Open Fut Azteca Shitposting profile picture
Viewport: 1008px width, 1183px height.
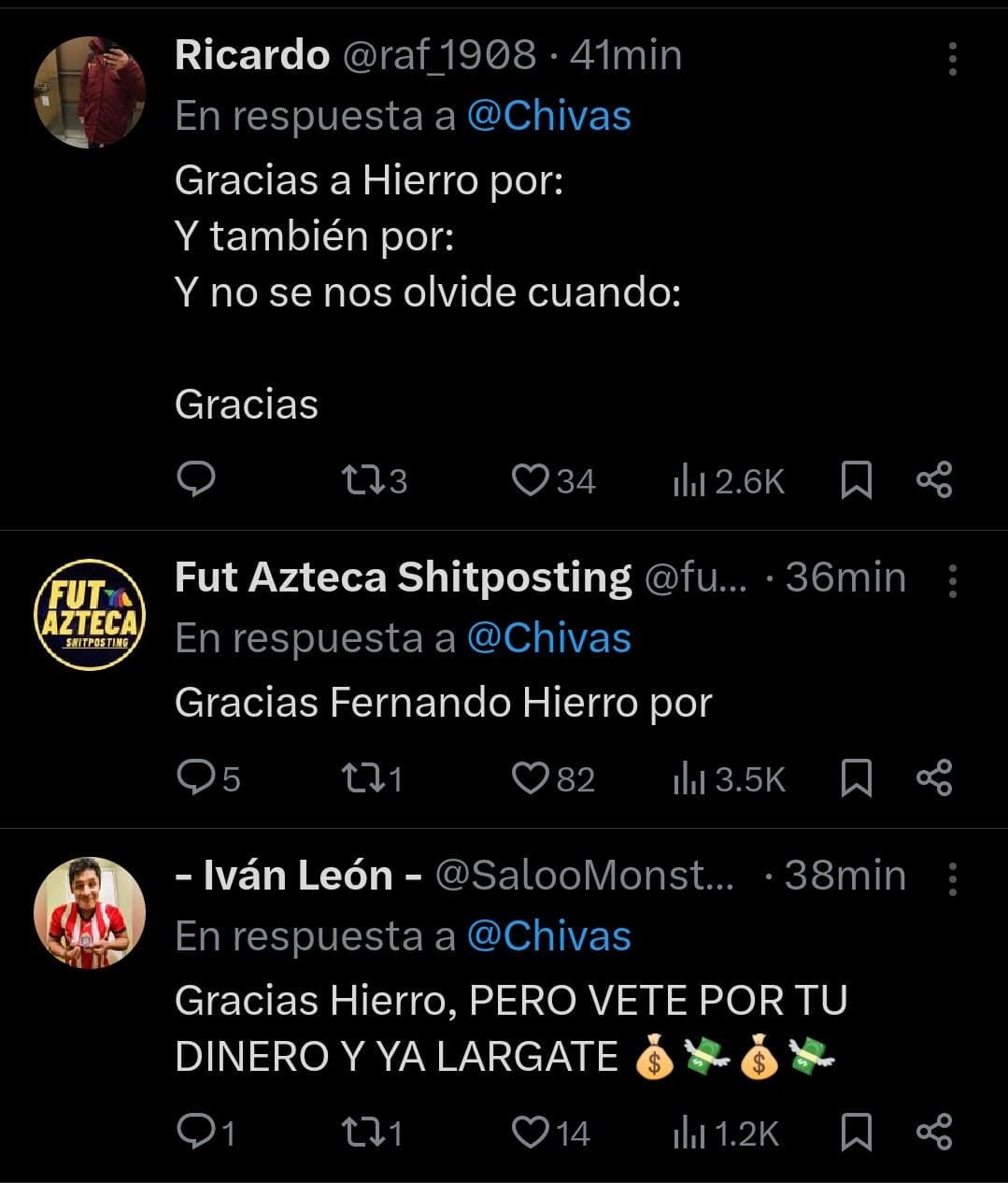[x=90, y=614]
